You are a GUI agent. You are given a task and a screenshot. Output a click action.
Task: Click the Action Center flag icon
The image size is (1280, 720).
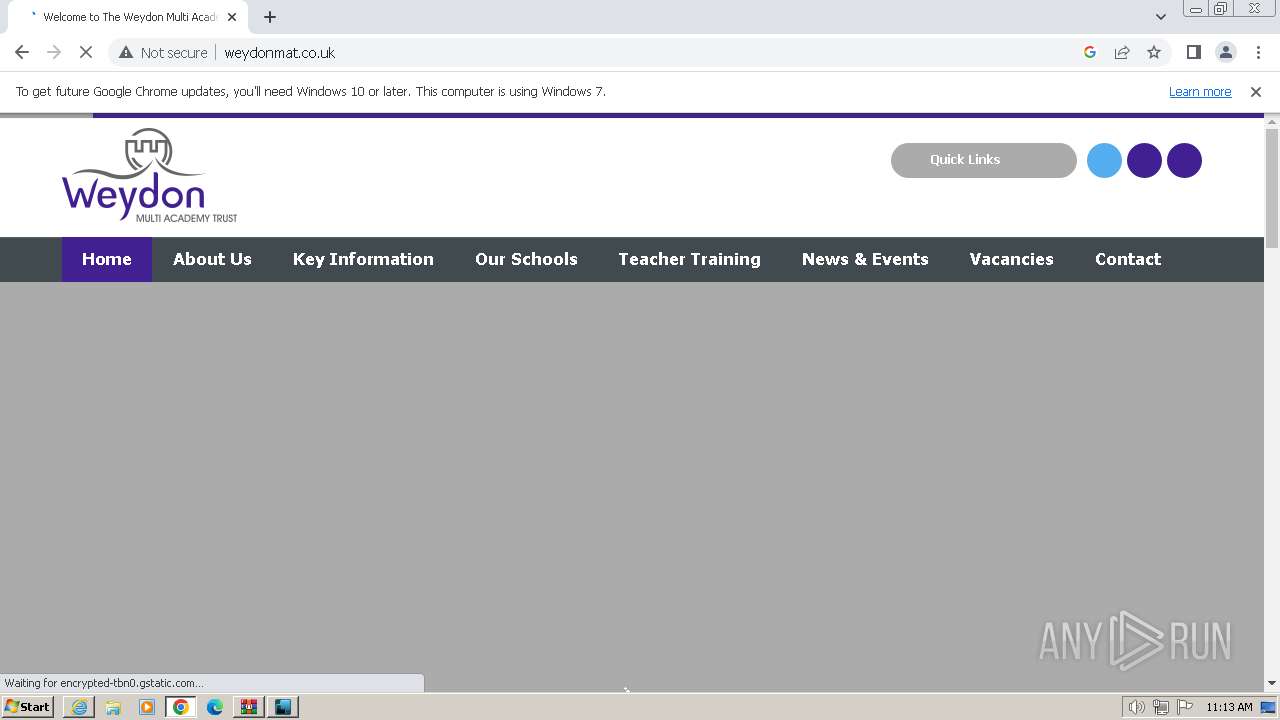coord(1185,707)
